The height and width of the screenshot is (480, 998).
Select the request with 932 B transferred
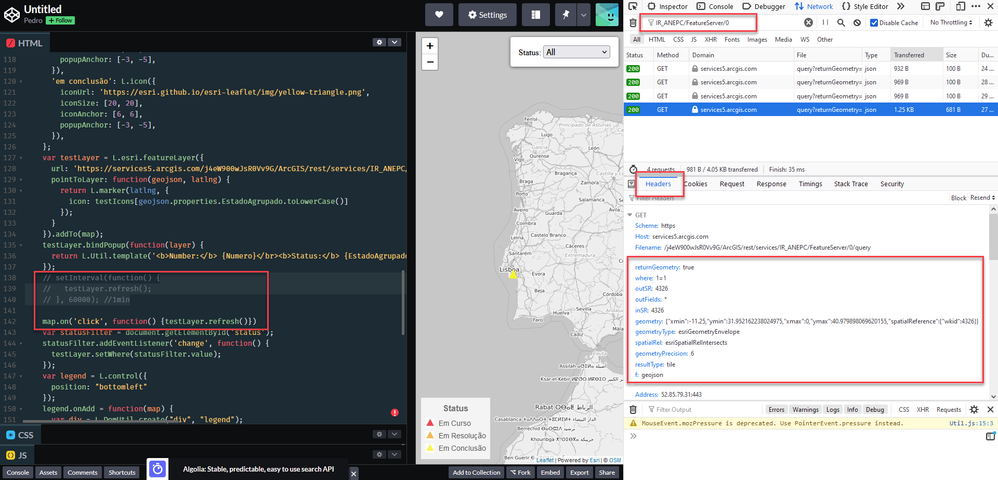(x=811, y=68)
